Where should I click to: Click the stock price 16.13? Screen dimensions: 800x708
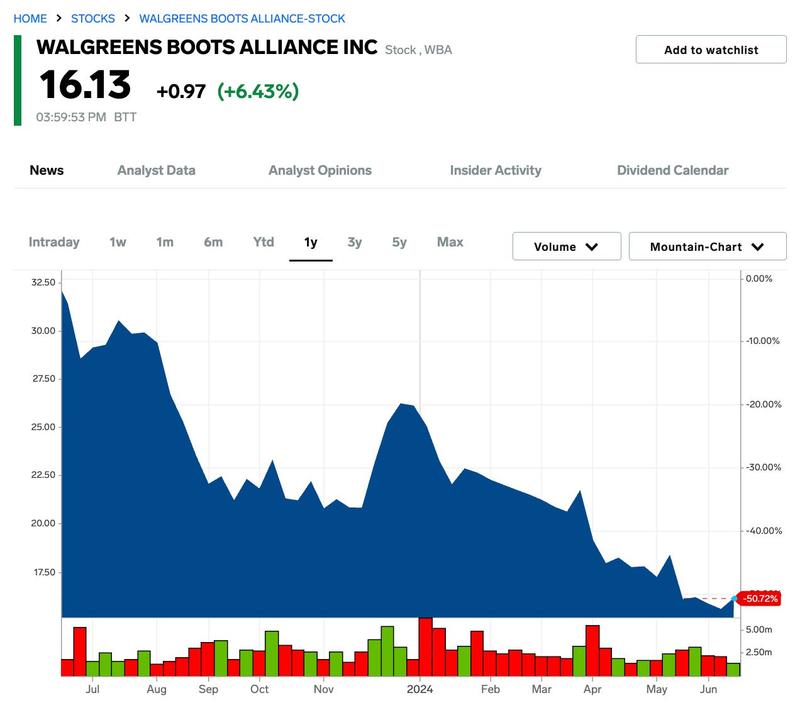coord(85,85)
